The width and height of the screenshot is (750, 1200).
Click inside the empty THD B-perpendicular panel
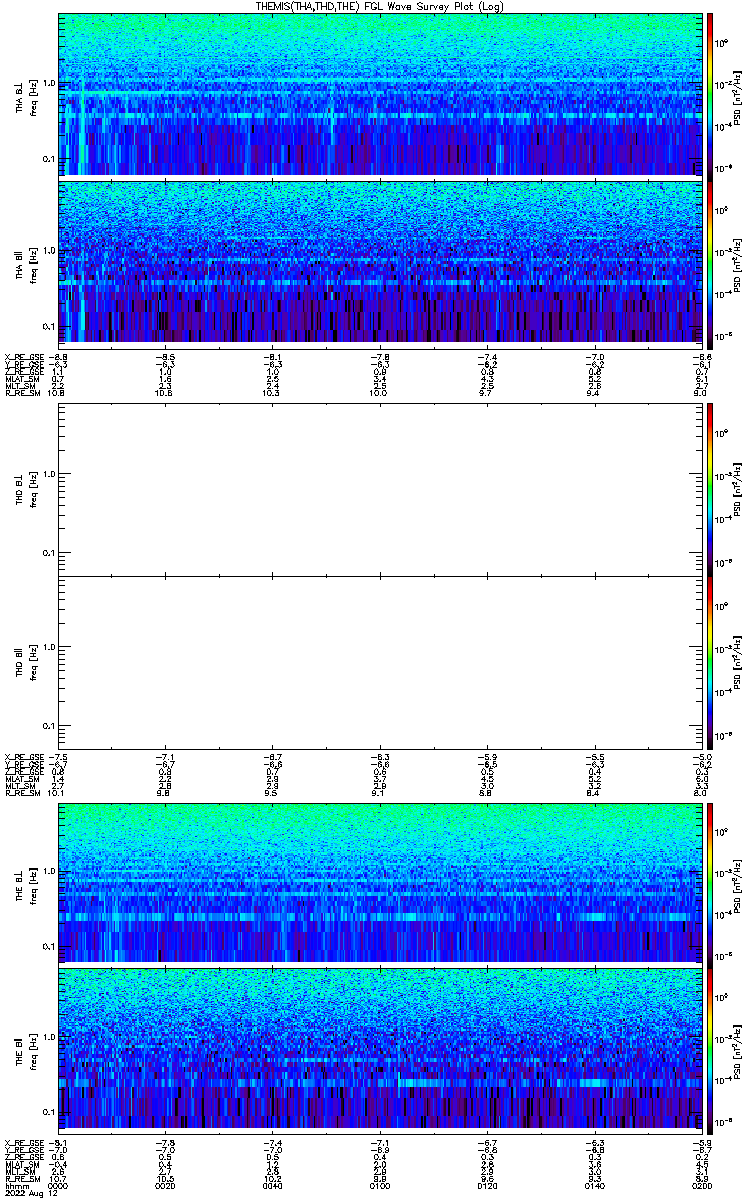coord(378,489)
